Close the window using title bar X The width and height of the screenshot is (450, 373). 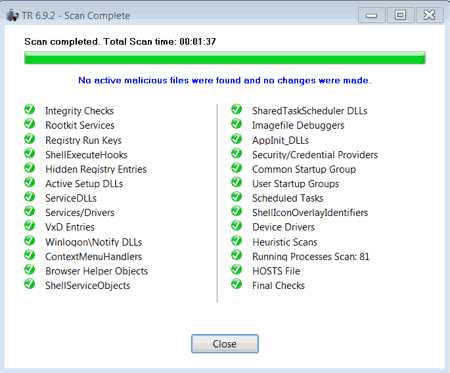click(429, 15)
